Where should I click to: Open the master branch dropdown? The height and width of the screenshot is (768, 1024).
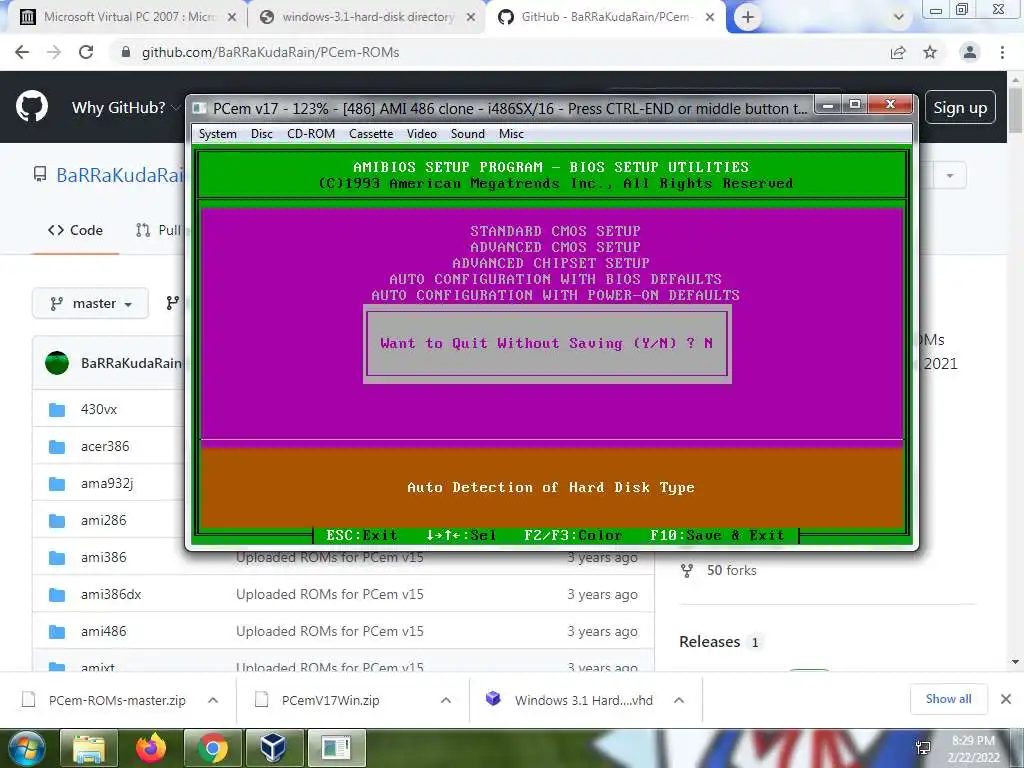(91, 304)
